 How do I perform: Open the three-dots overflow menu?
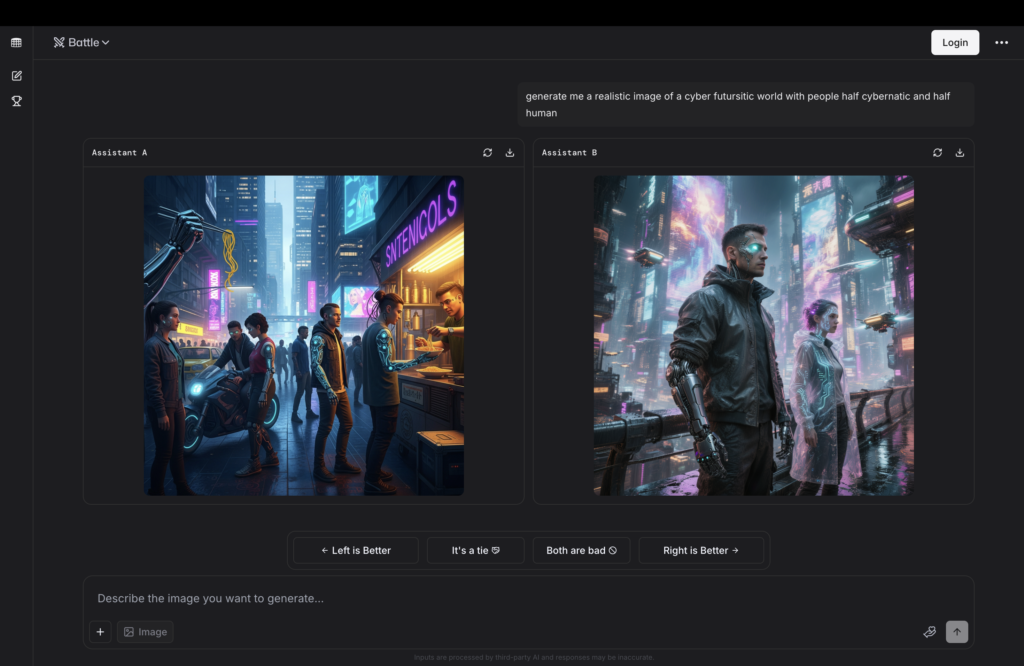pos(1001,42)
